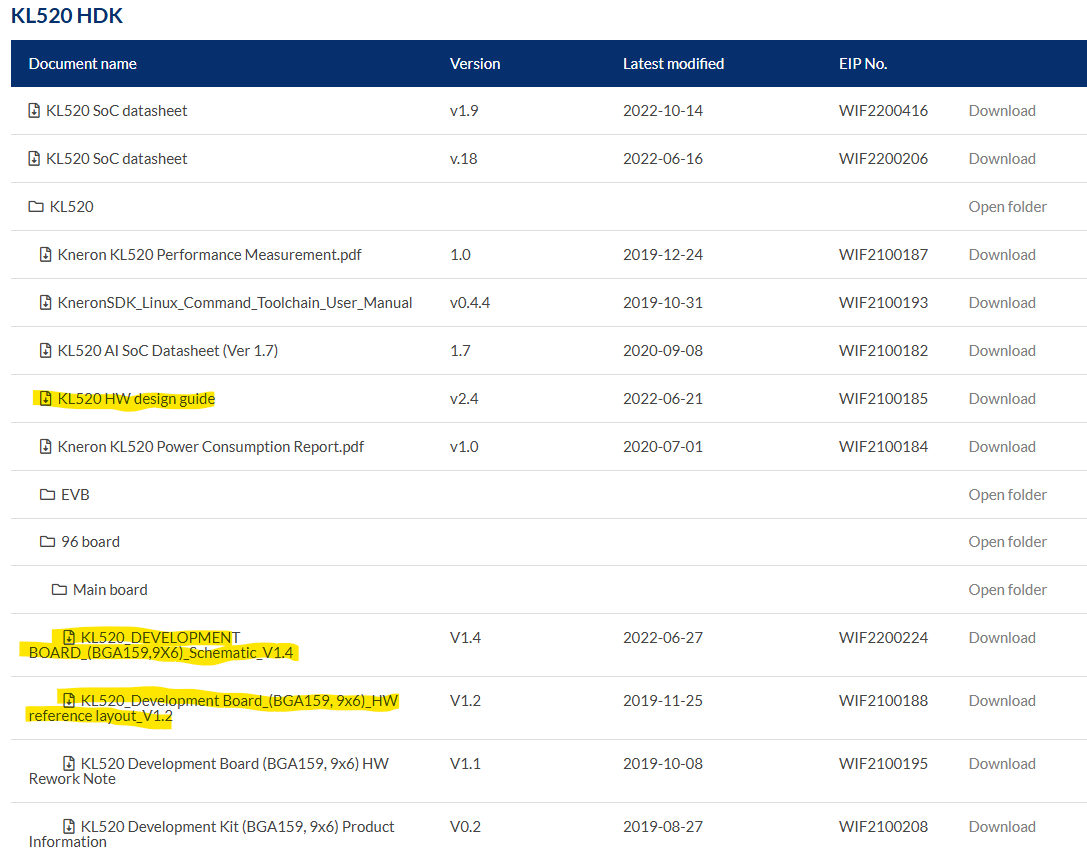Viewport: 1087px width, 853px height.
Task: Click file icon beside KL520 SoC datasheet v1.9
Action: pyautogui.click(x=34, y=110)
